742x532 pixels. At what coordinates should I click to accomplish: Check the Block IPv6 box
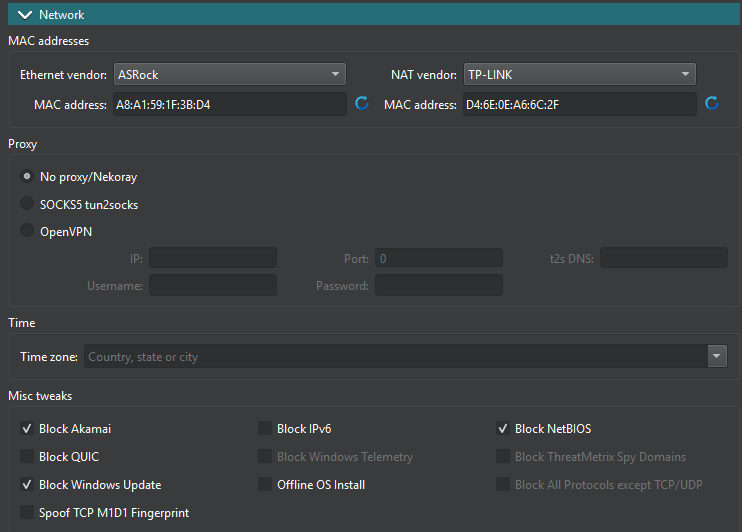(265, 429)
